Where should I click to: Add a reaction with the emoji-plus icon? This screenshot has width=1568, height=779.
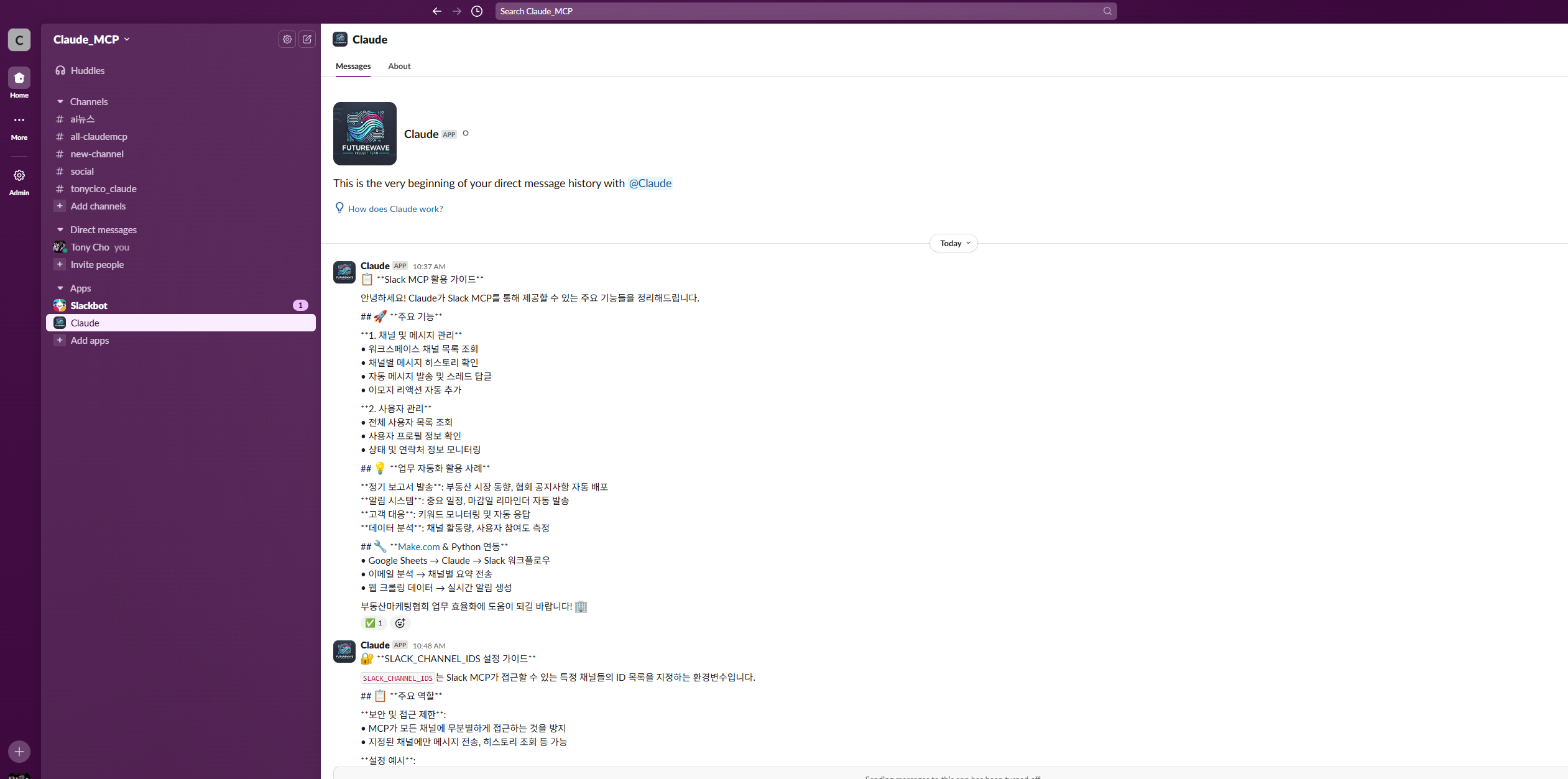(x=400, y=623)
